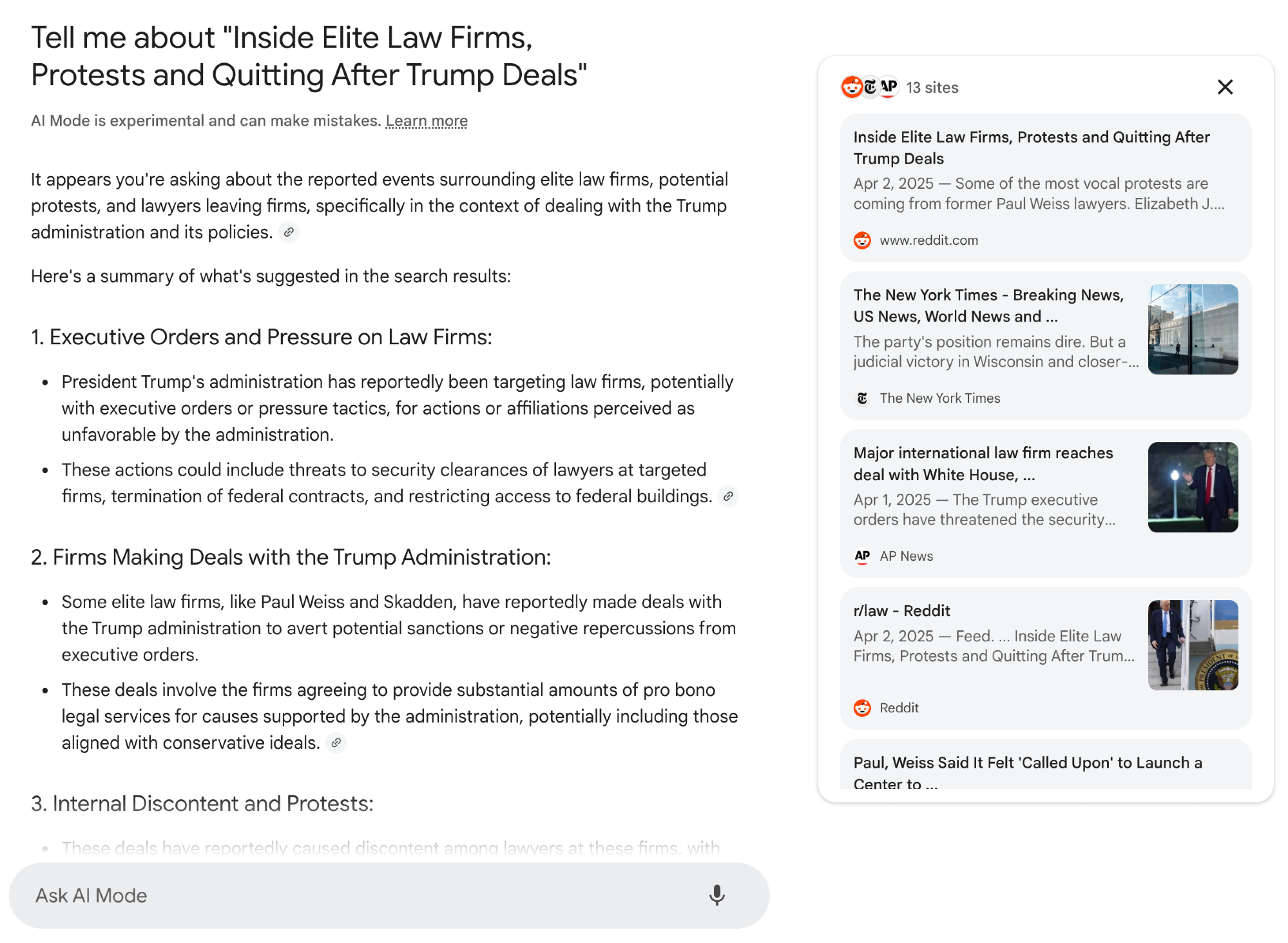The height and width of the screenshot is (943, 1288).
Task: Click the Reddit favicon beside www.reddit.com
Action: pos(862,240)
